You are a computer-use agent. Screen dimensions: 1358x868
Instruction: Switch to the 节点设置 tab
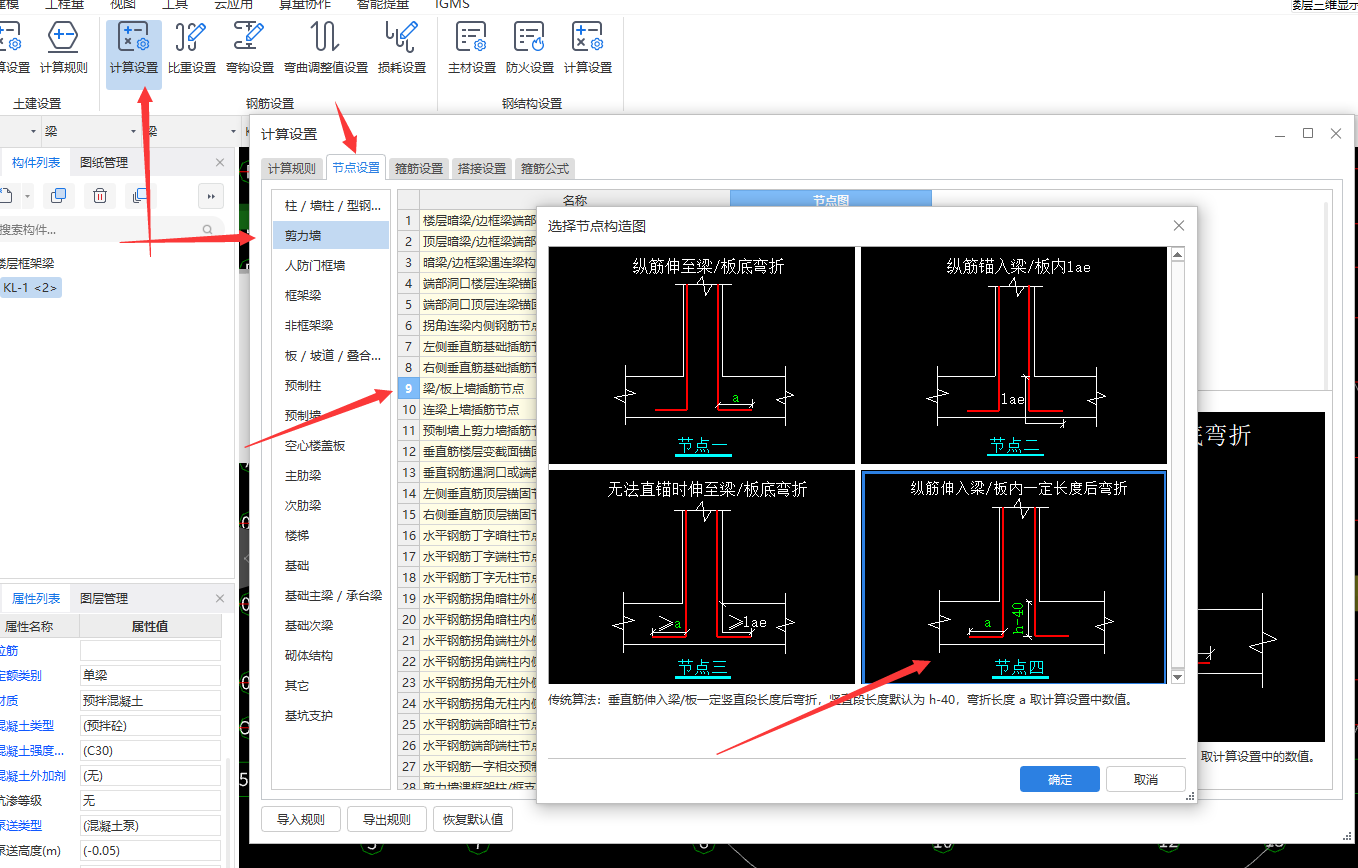pos(357,168)
